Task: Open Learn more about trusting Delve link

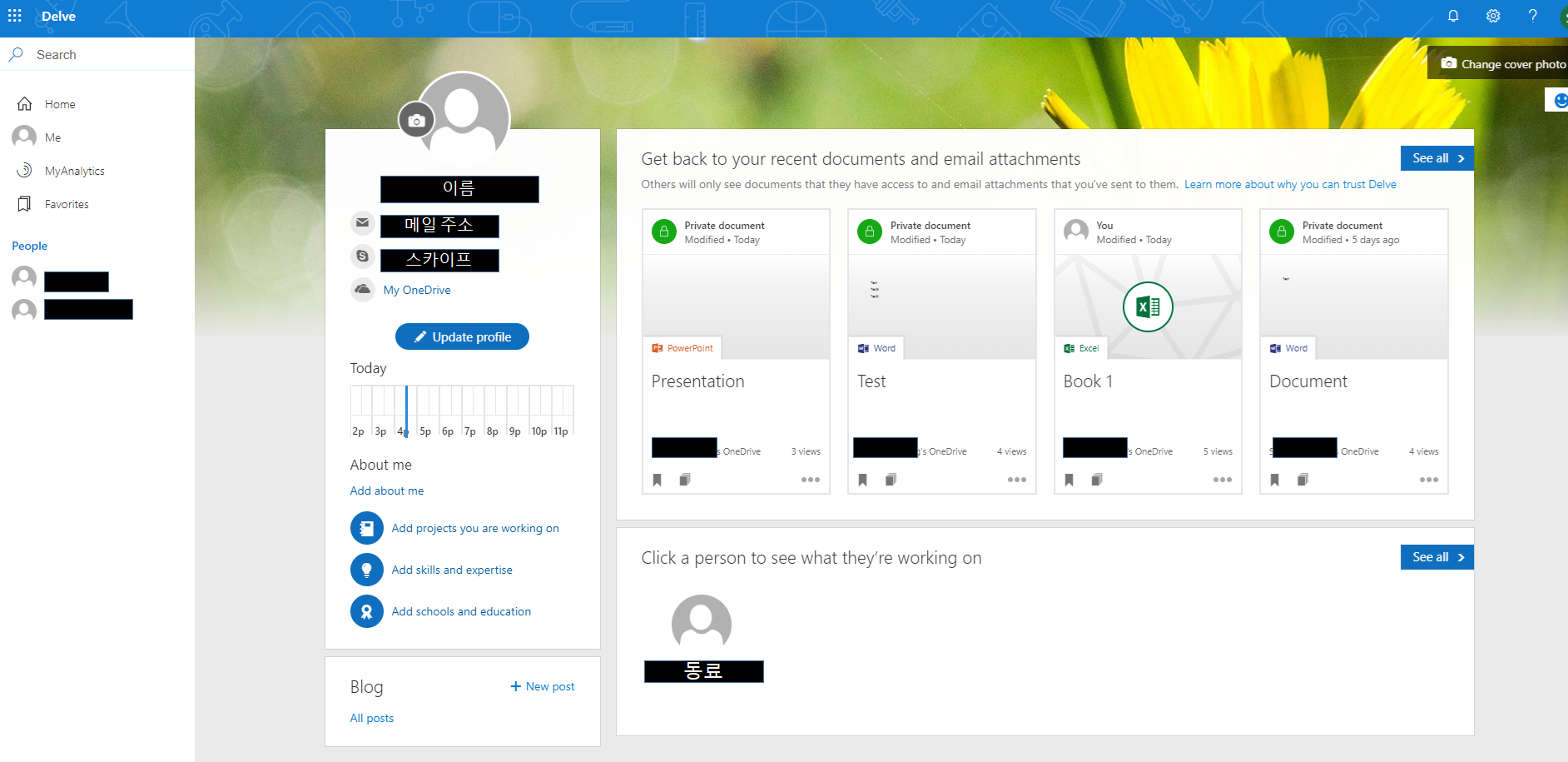Action: click(x=1290, y=184)
